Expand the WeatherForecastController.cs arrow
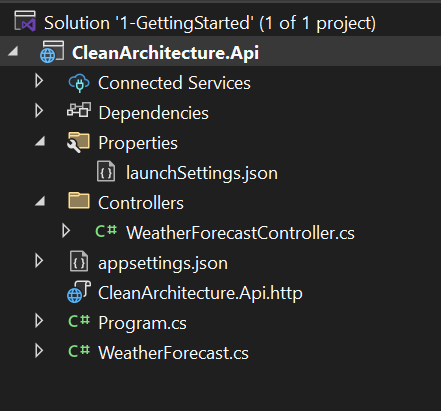This screenshot has height=411, width=441. click(66, 231)
